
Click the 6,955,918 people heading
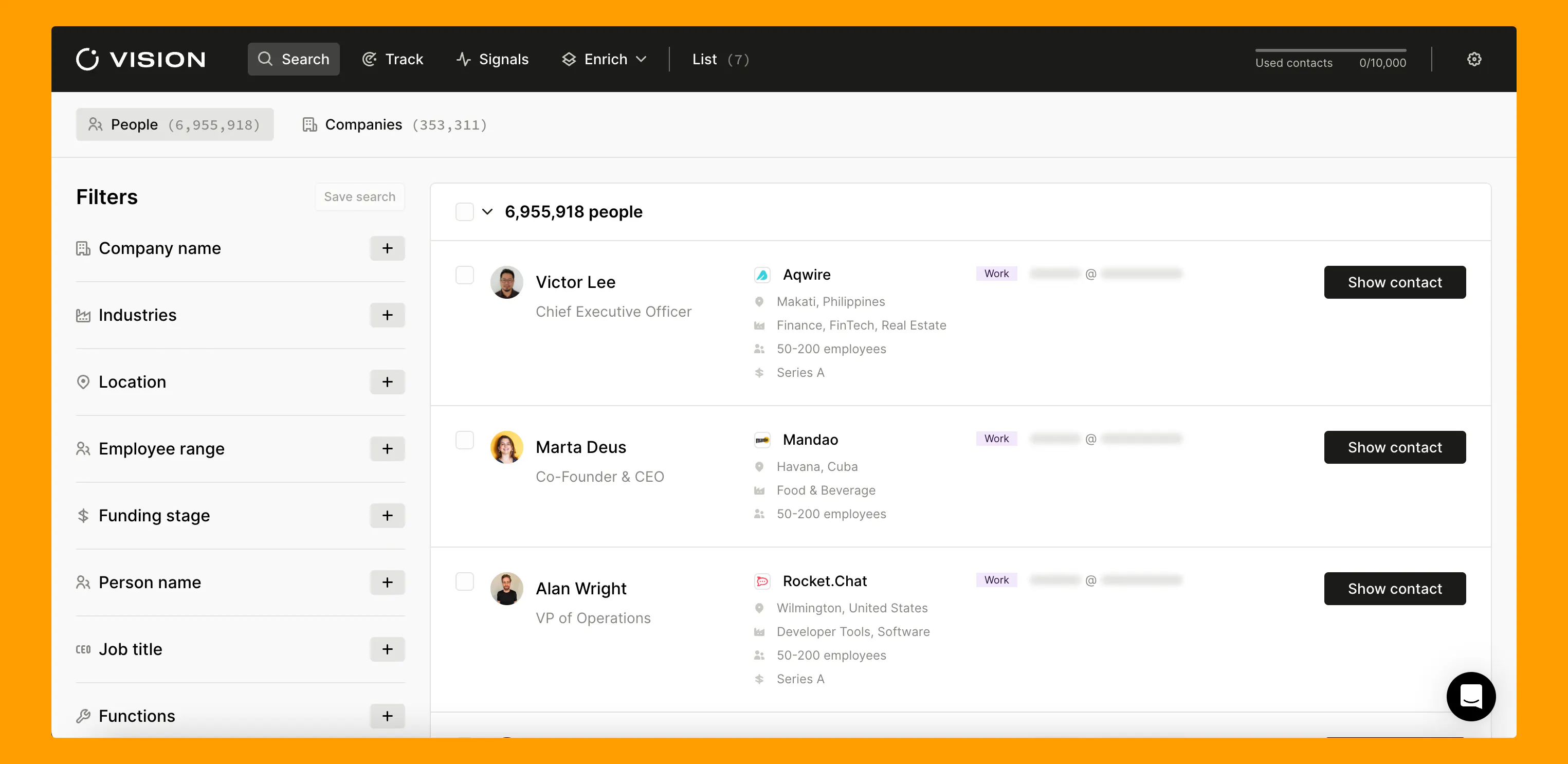coord(573,212)
